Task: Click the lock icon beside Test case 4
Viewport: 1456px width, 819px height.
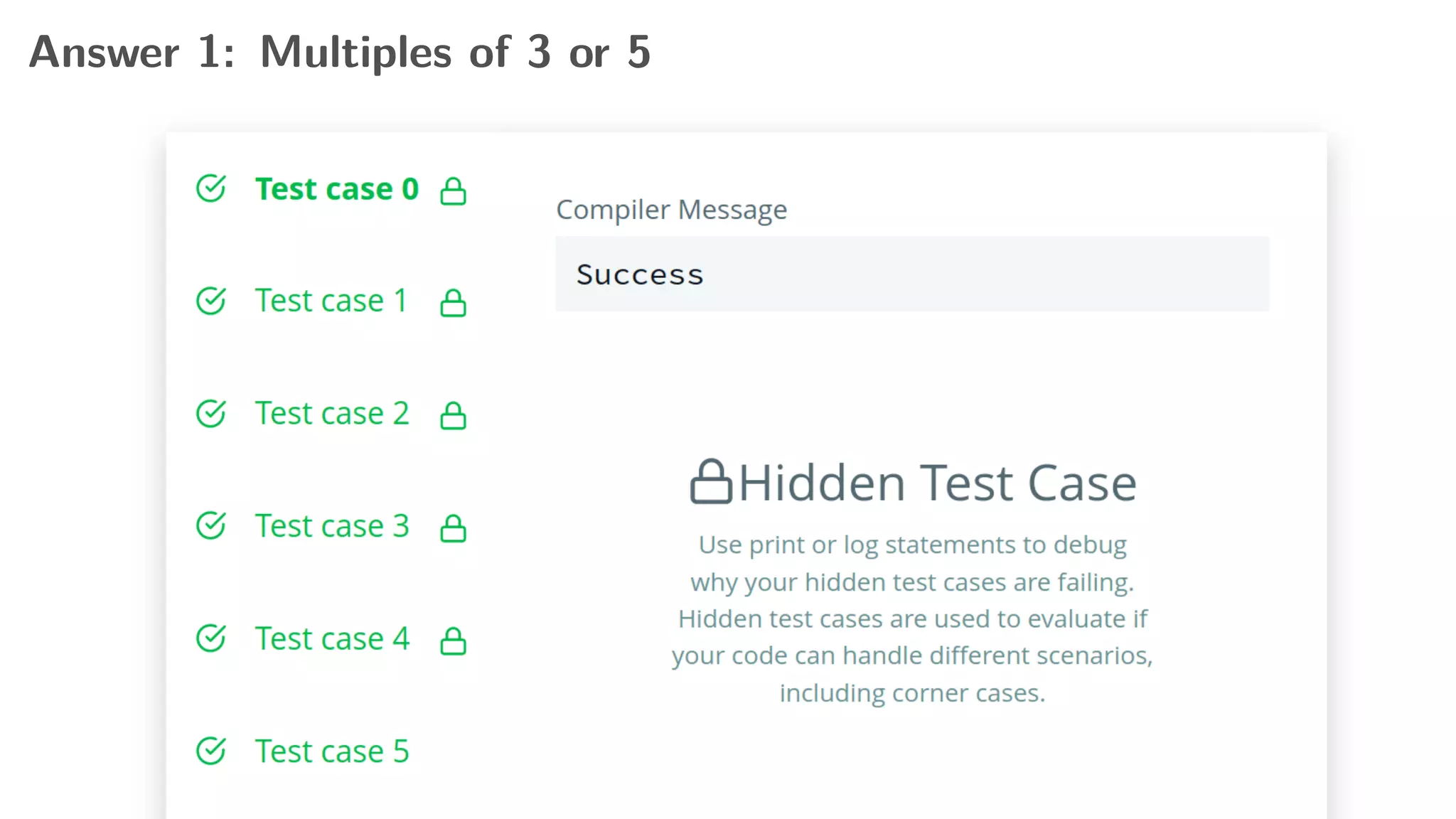Action: 453,640
